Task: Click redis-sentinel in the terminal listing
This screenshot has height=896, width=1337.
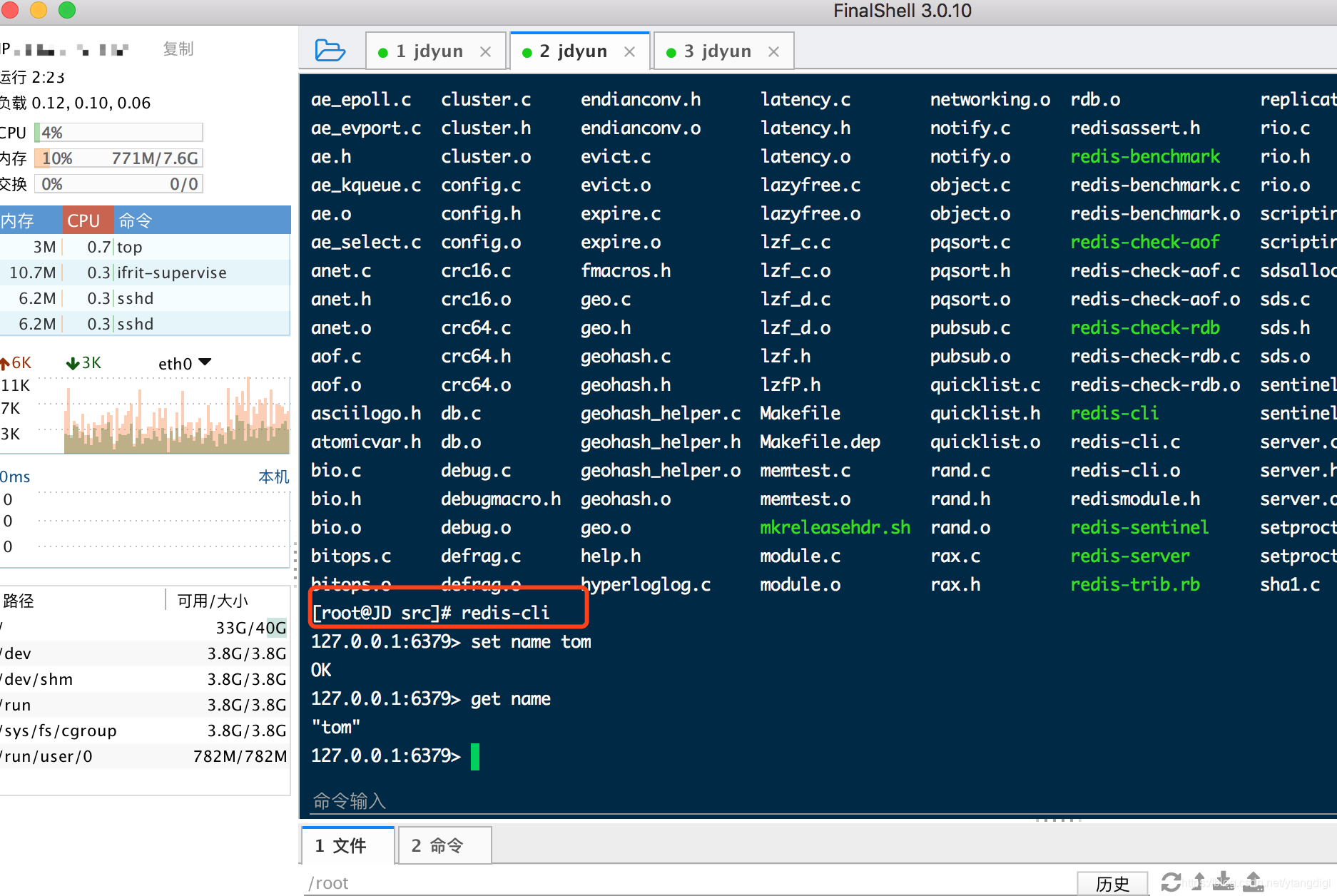Action: 1139,527
